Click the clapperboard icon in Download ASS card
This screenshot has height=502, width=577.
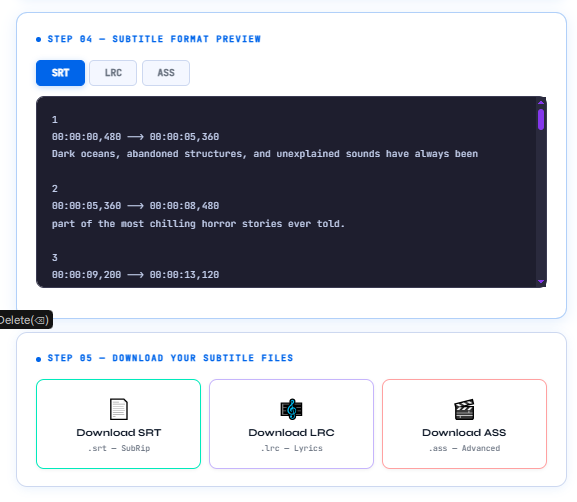(464, 409)
